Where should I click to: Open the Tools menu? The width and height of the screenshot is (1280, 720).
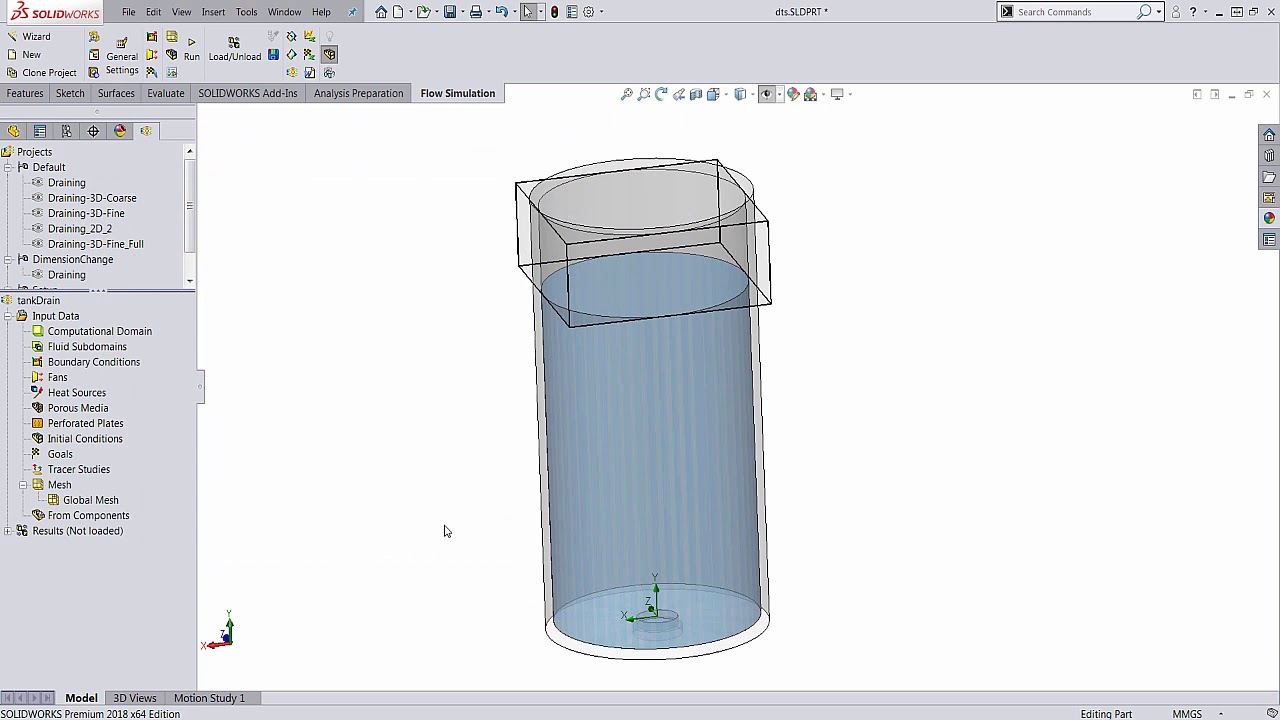246,12
